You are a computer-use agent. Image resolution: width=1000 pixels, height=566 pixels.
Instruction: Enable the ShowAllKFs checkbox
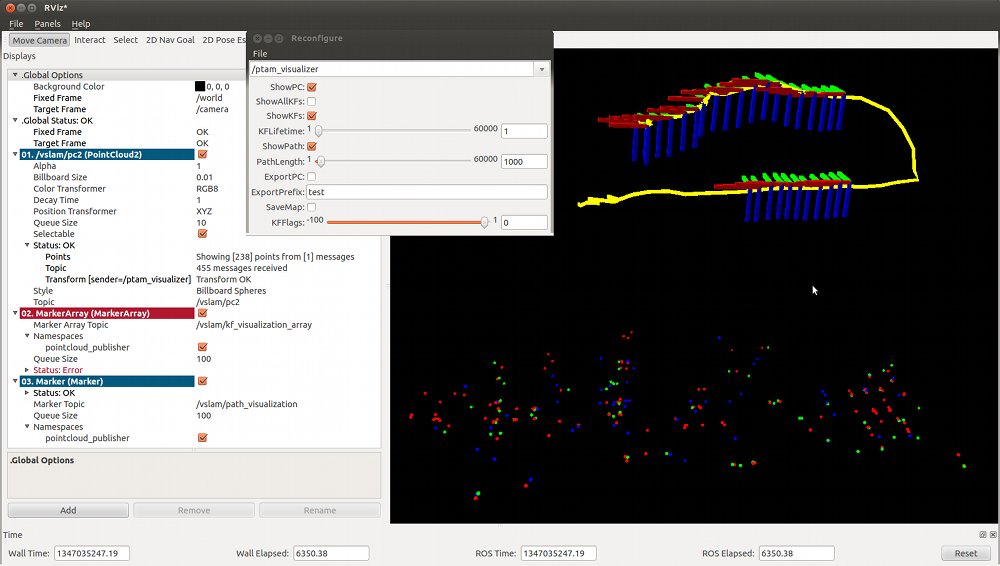pos(311,102)
